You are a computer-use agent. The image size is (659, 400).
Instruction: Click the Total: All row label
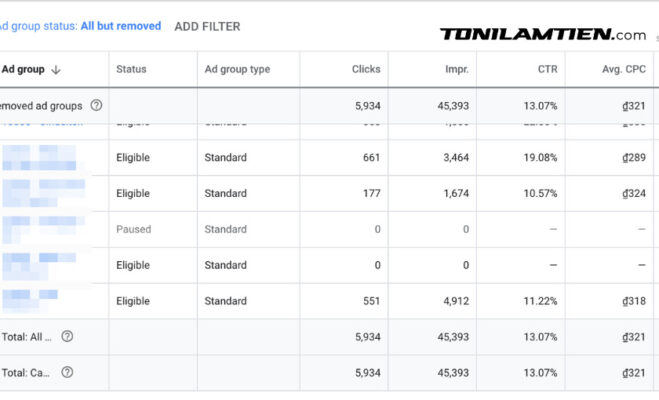[x=26, y=337]
